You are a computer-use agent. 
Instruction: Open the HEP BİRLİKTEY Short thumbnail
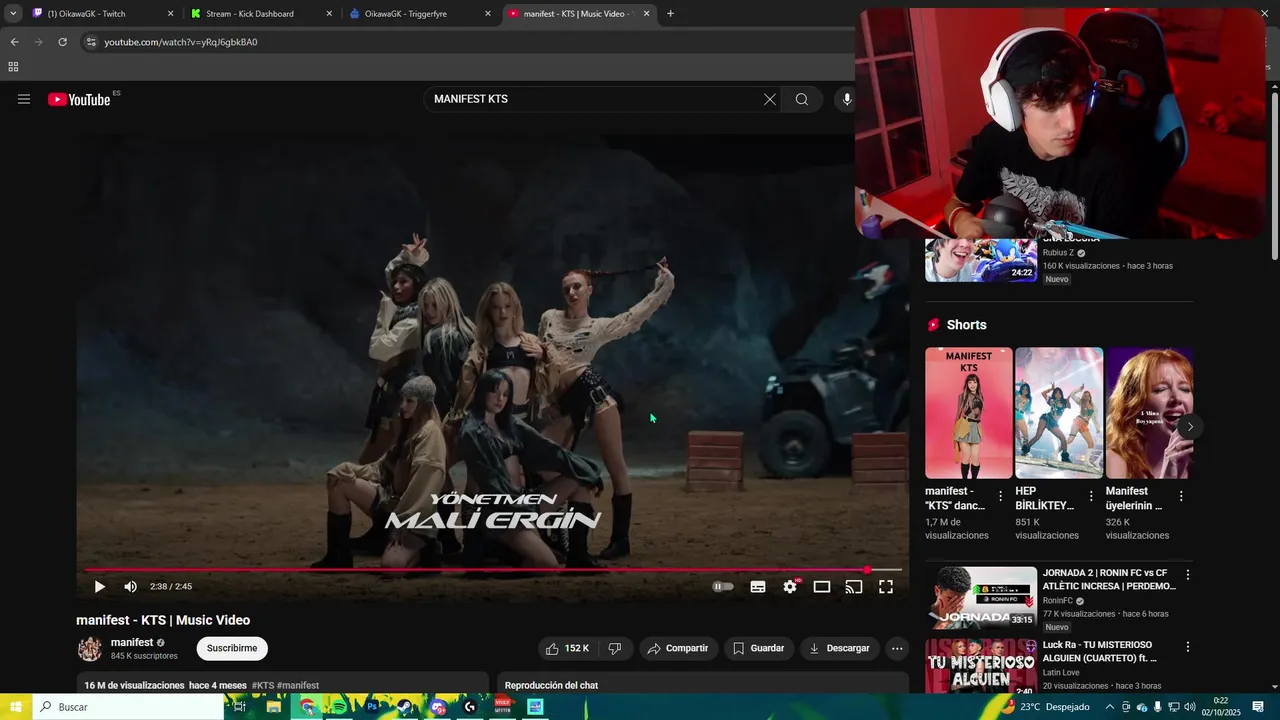point(1059,413)
